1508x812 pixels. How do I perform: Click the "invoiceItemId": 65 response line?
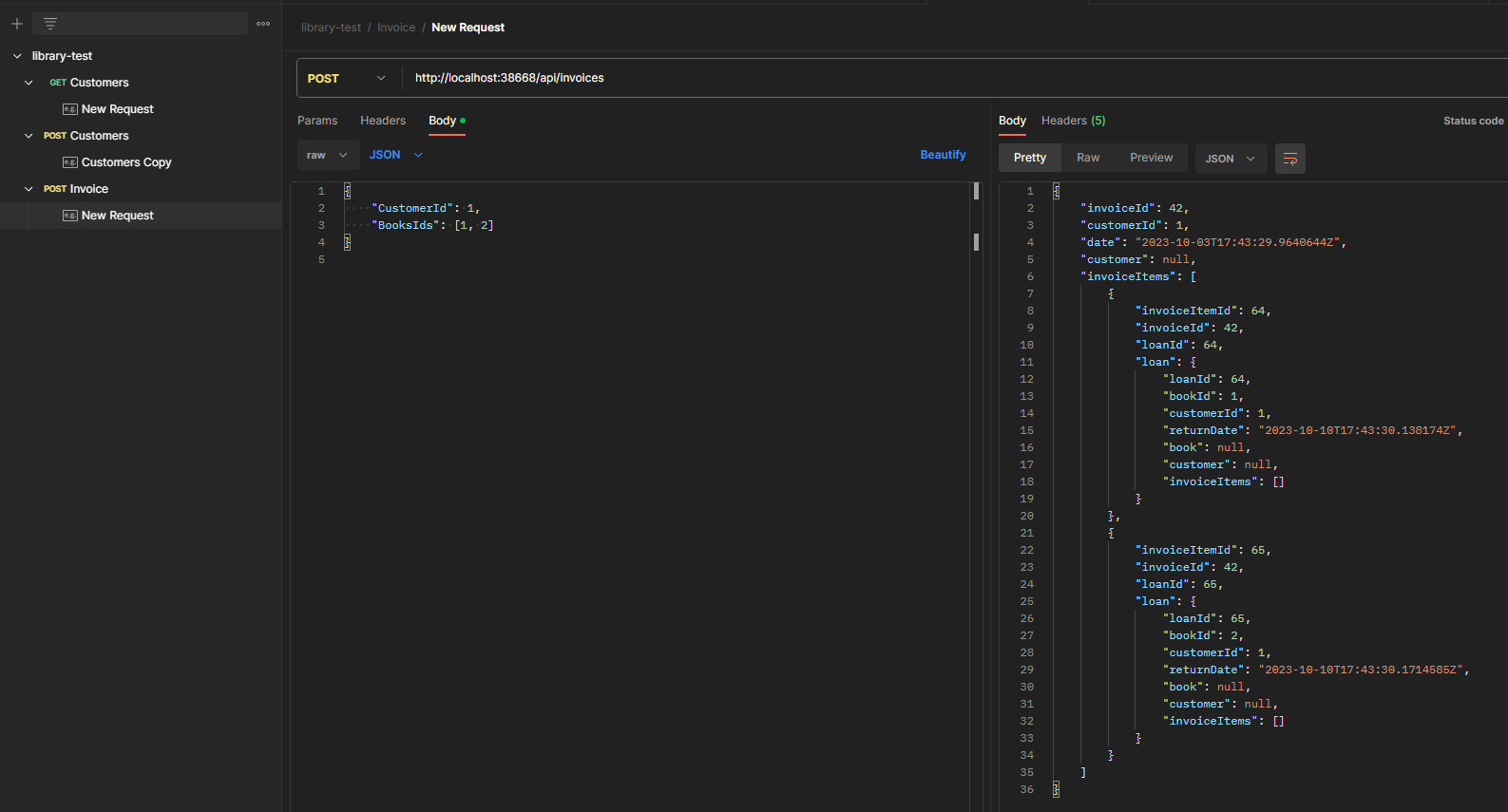(1203, 550)
